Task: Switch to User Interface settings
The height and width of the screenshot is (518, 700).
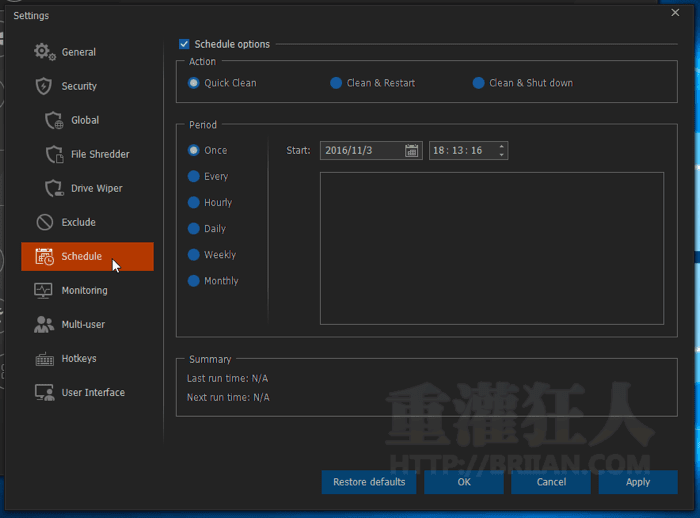Action: [93, 393]
